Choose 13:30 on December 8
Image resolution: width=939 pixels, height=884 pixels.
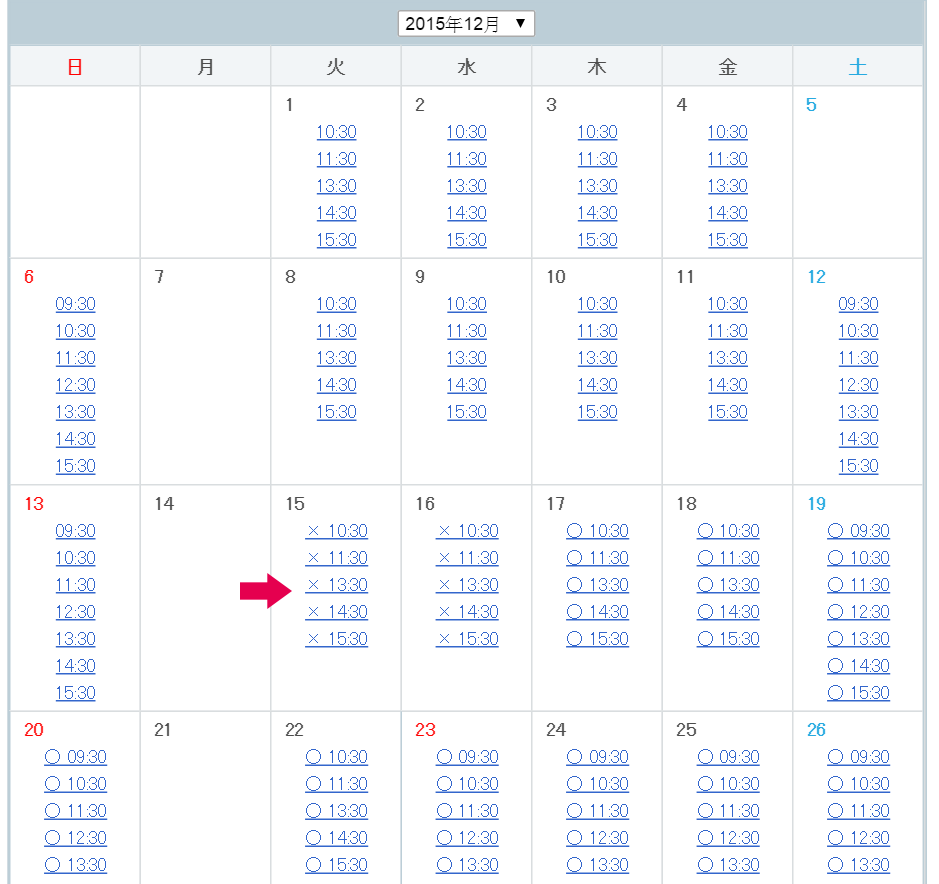coord(337,358)
